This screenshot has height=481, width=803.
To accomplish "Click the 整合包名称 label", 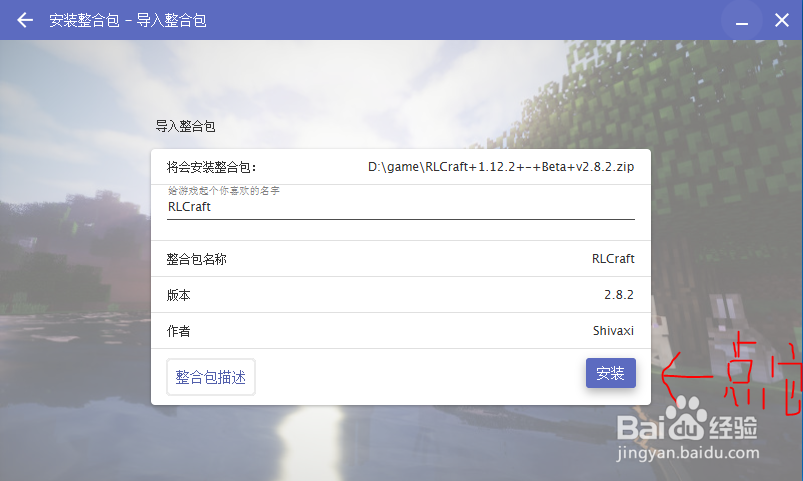I will [x=196, y=259].
